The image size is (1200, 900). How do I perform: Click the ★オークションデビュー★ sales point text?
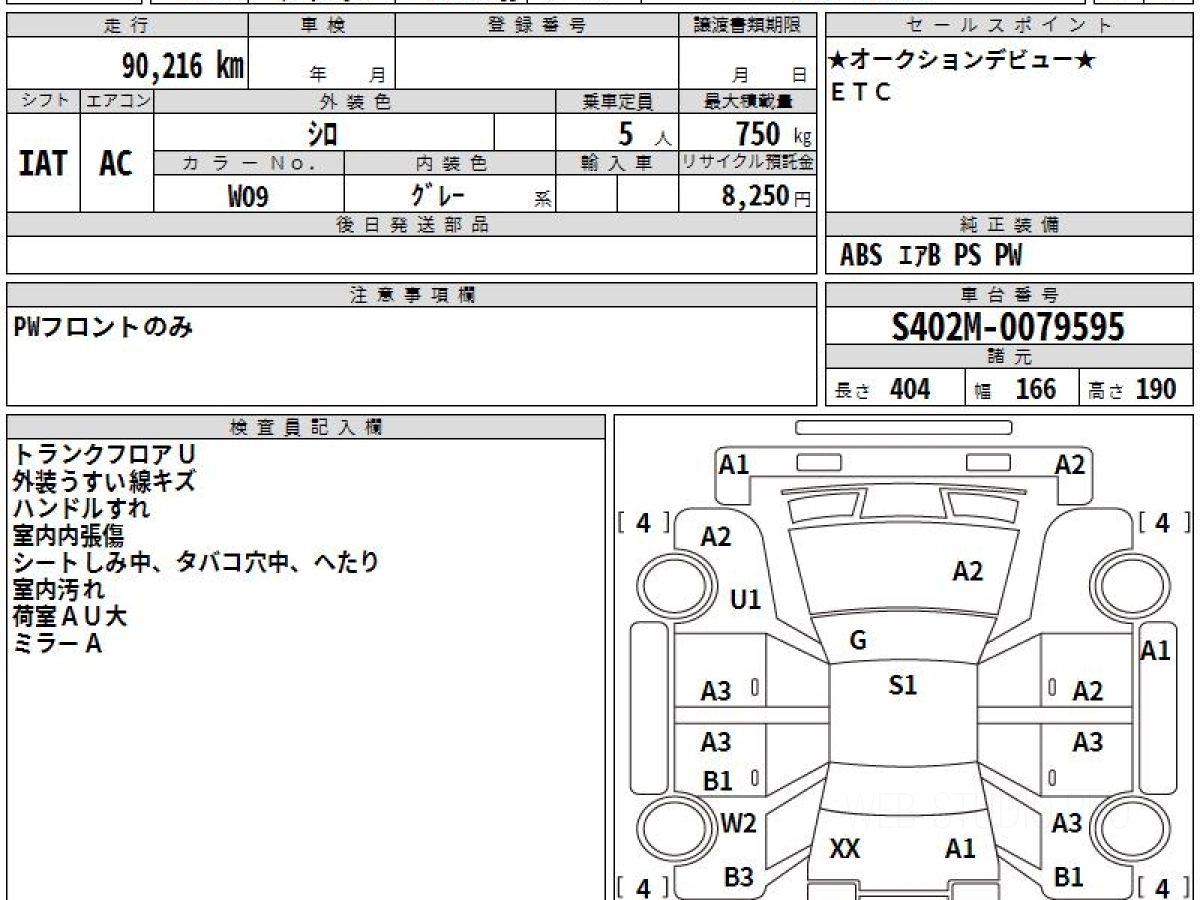point(962,60)
